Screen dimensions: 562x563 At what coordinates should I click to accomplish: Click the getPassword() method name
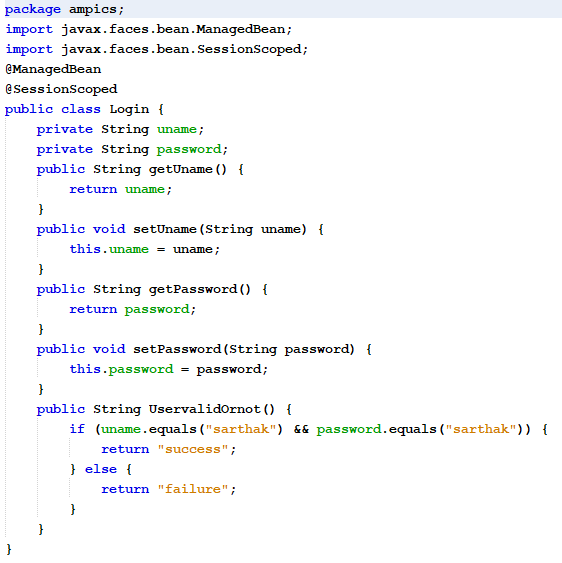coord(200,289)
